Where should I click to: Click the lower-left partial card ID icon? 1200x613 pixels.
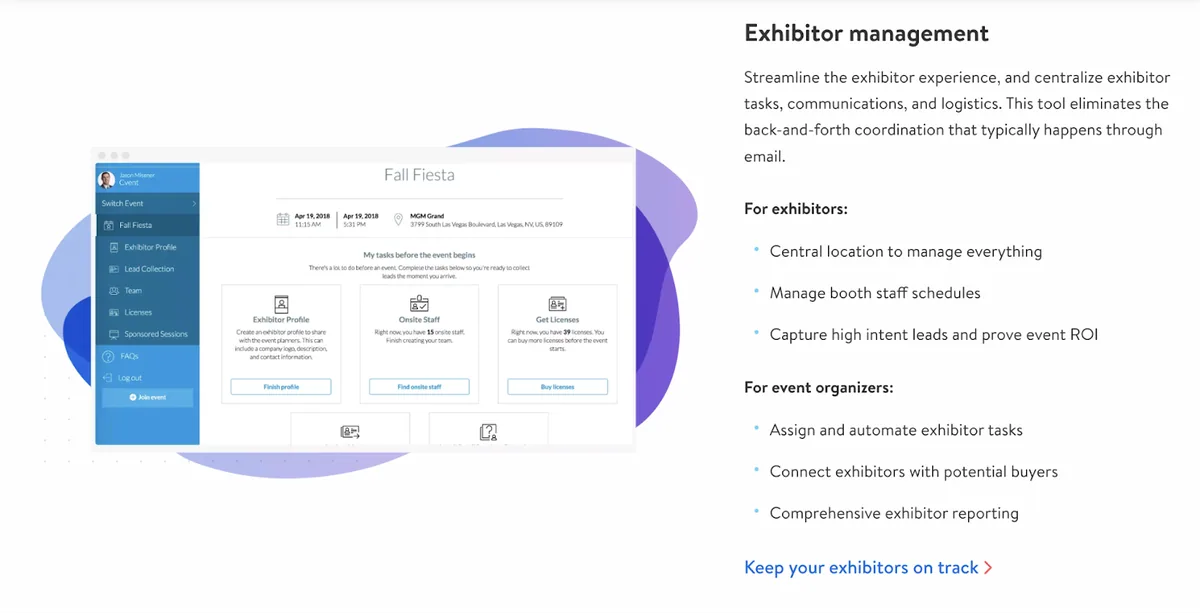point(350,432)
